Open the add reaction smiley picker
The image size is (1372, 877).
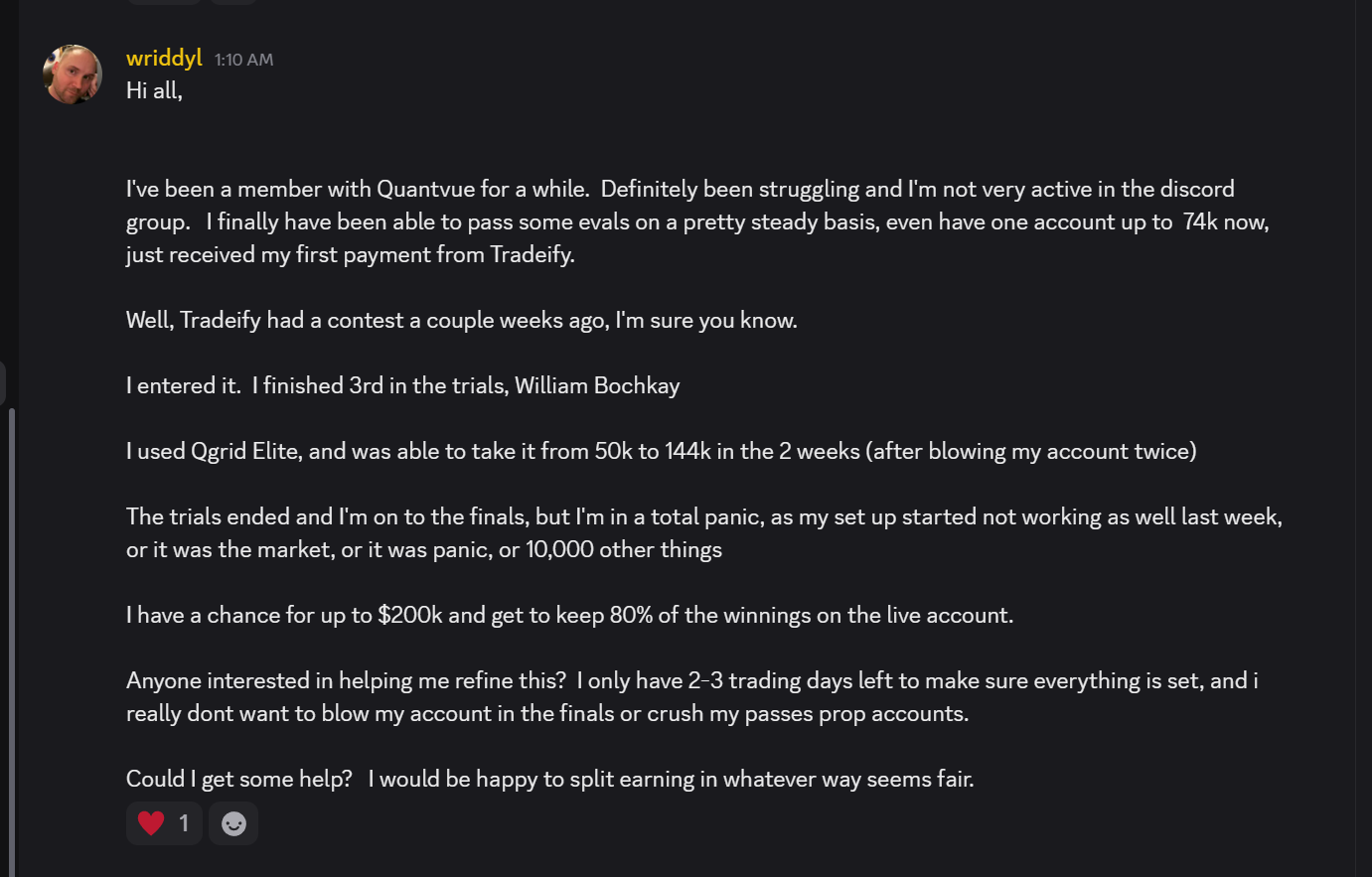(x=233, y=823)
